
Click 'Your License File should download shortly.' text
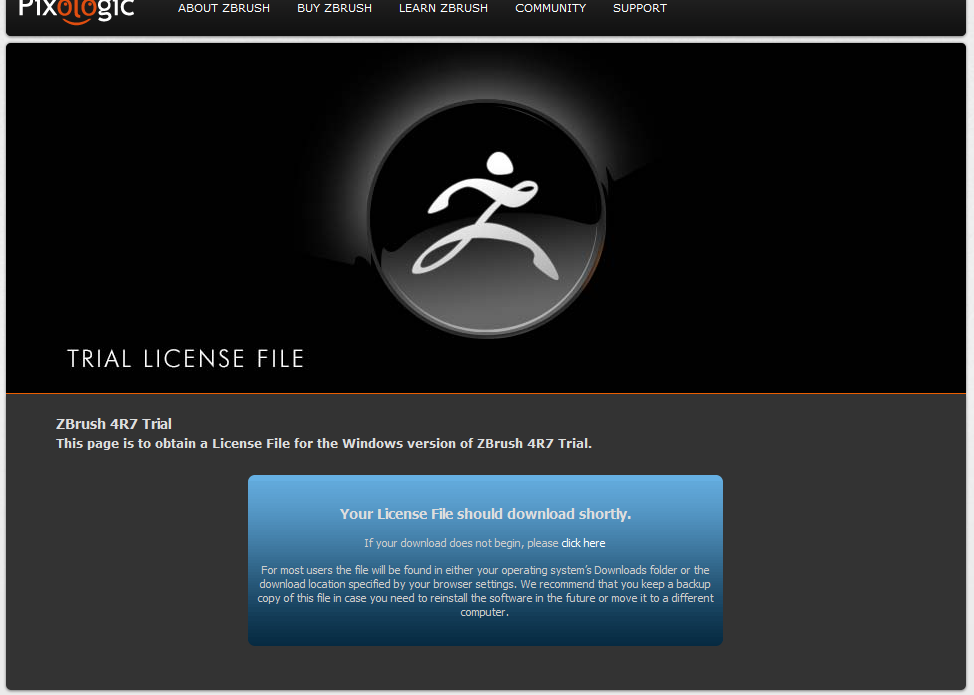(x=485, y=514)
